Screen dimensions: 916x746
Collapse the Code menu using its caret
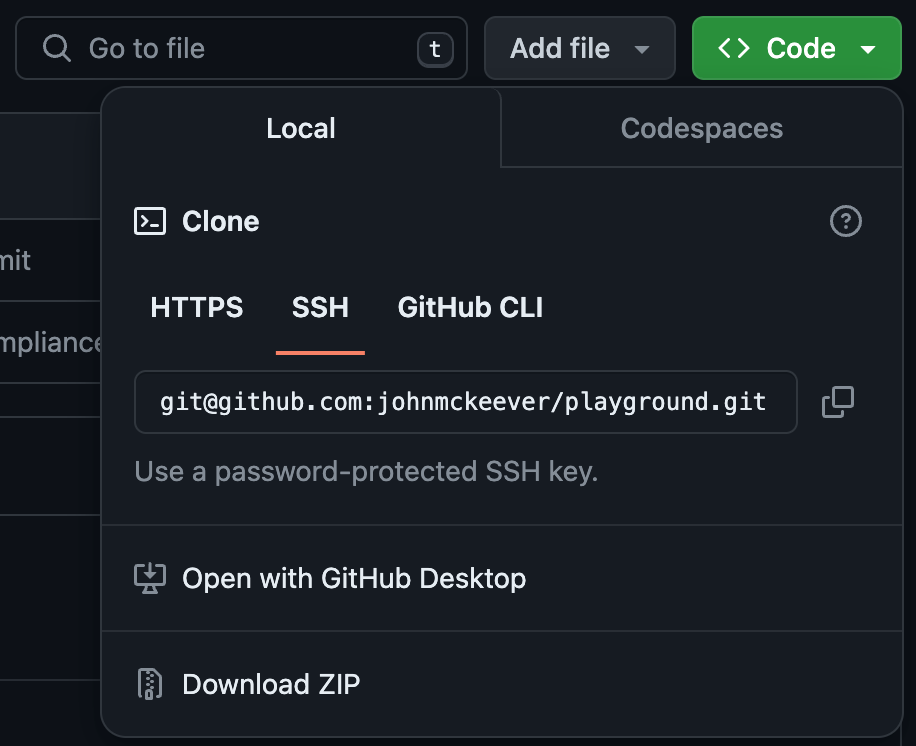click(868, 49)
